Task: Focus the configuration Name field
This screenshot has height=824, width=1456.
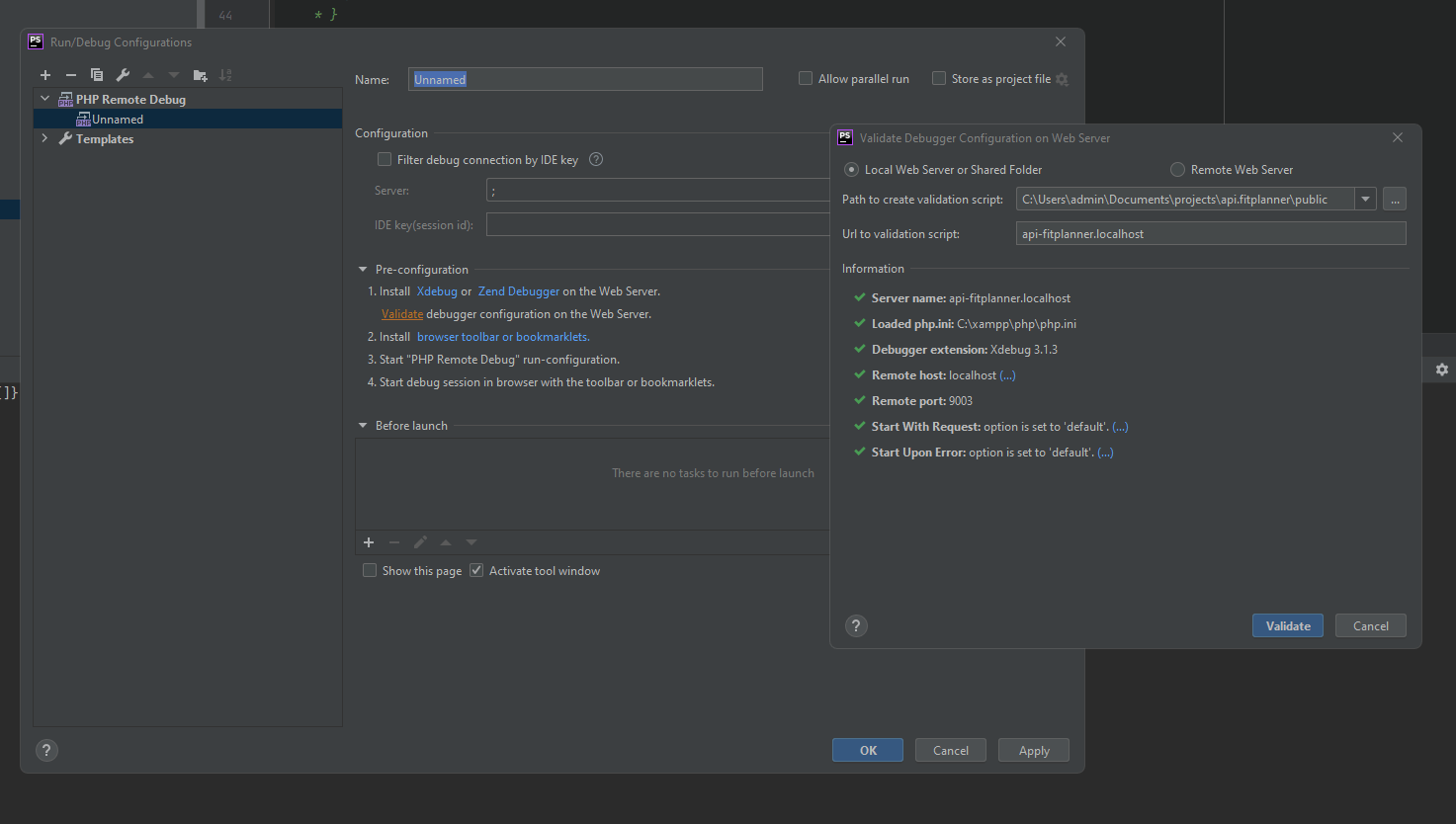Action: point(585,79)
